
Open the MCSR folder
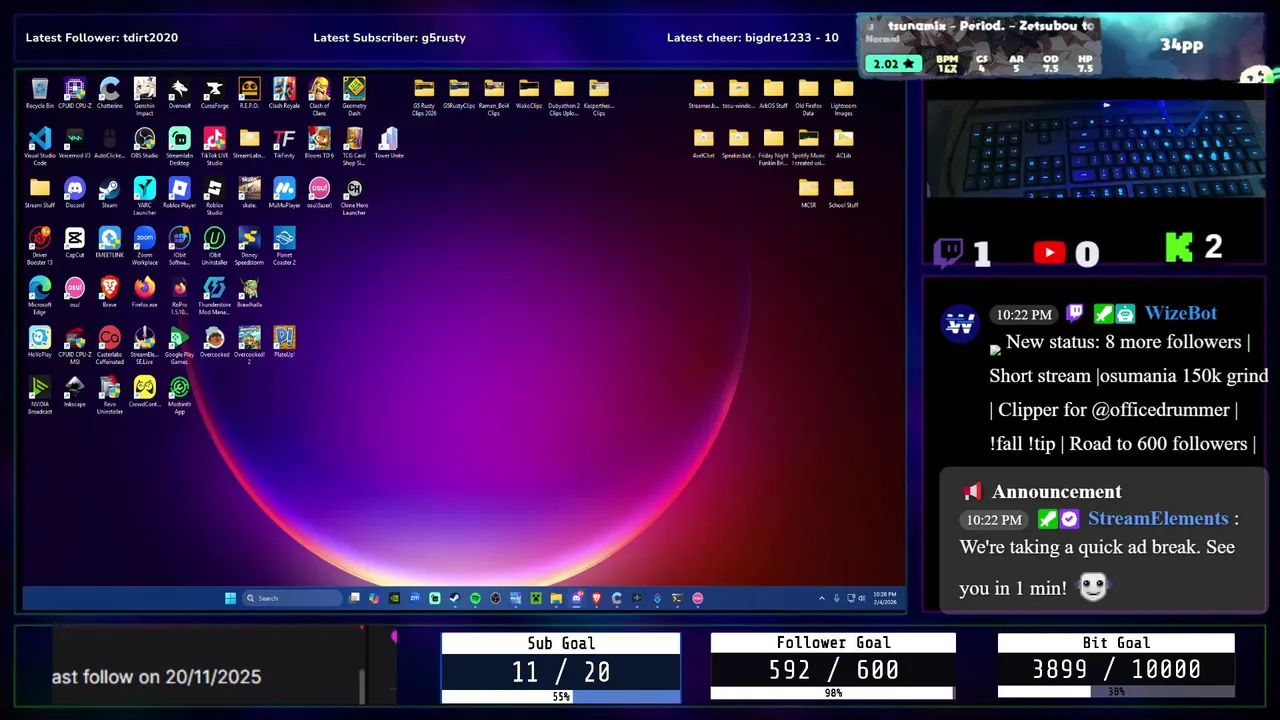[x=808, y=192]
